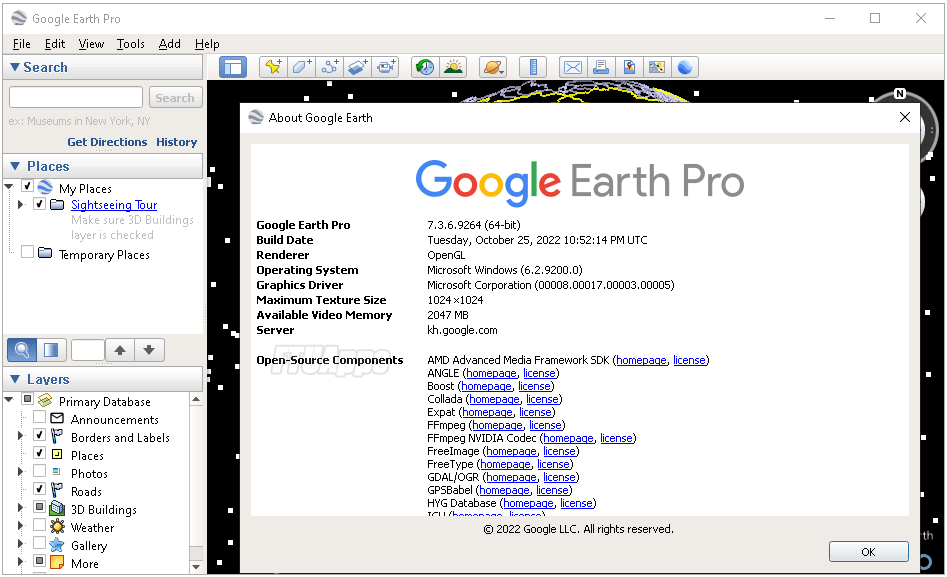The width and height of the screenshot is (947, 577).
Task: Disable the Borders and Labels checkbox
Action: [x=39, y=434]
